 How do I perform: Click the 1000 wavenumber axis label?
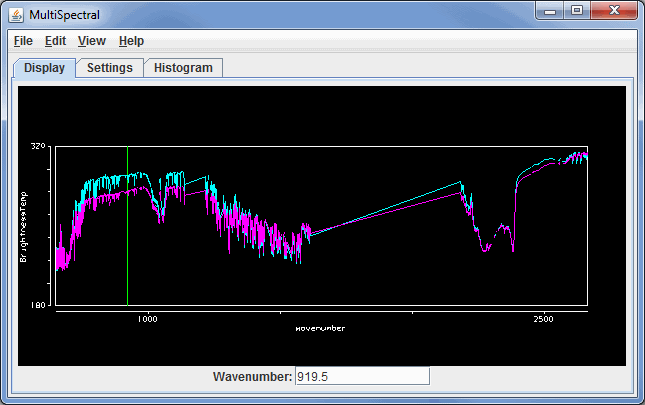147,319
